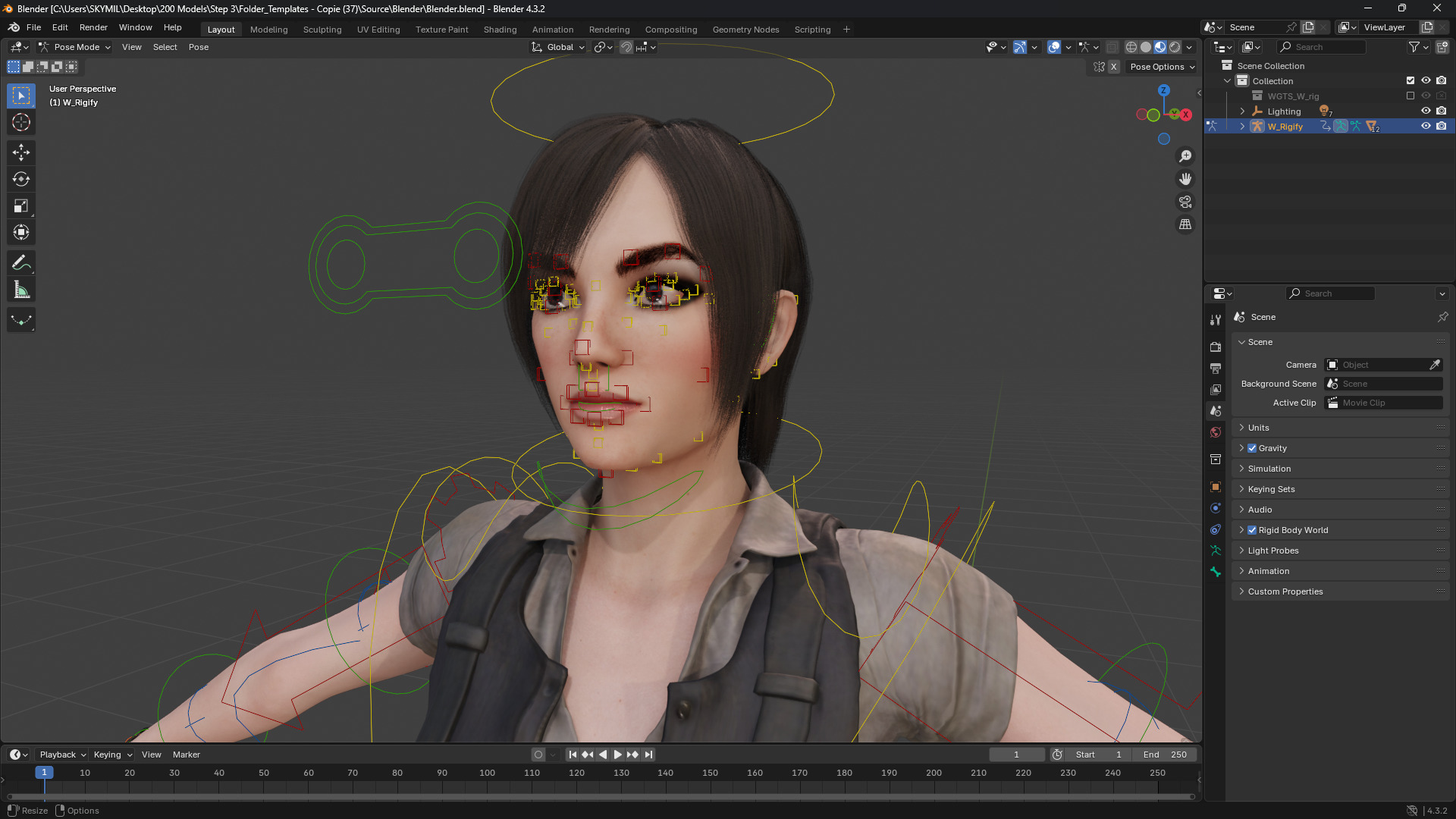Switch to the UV Editing workspace tab
Image resolution: width=1456 pixels, height=819 pixels.
[x=378, y=30]
